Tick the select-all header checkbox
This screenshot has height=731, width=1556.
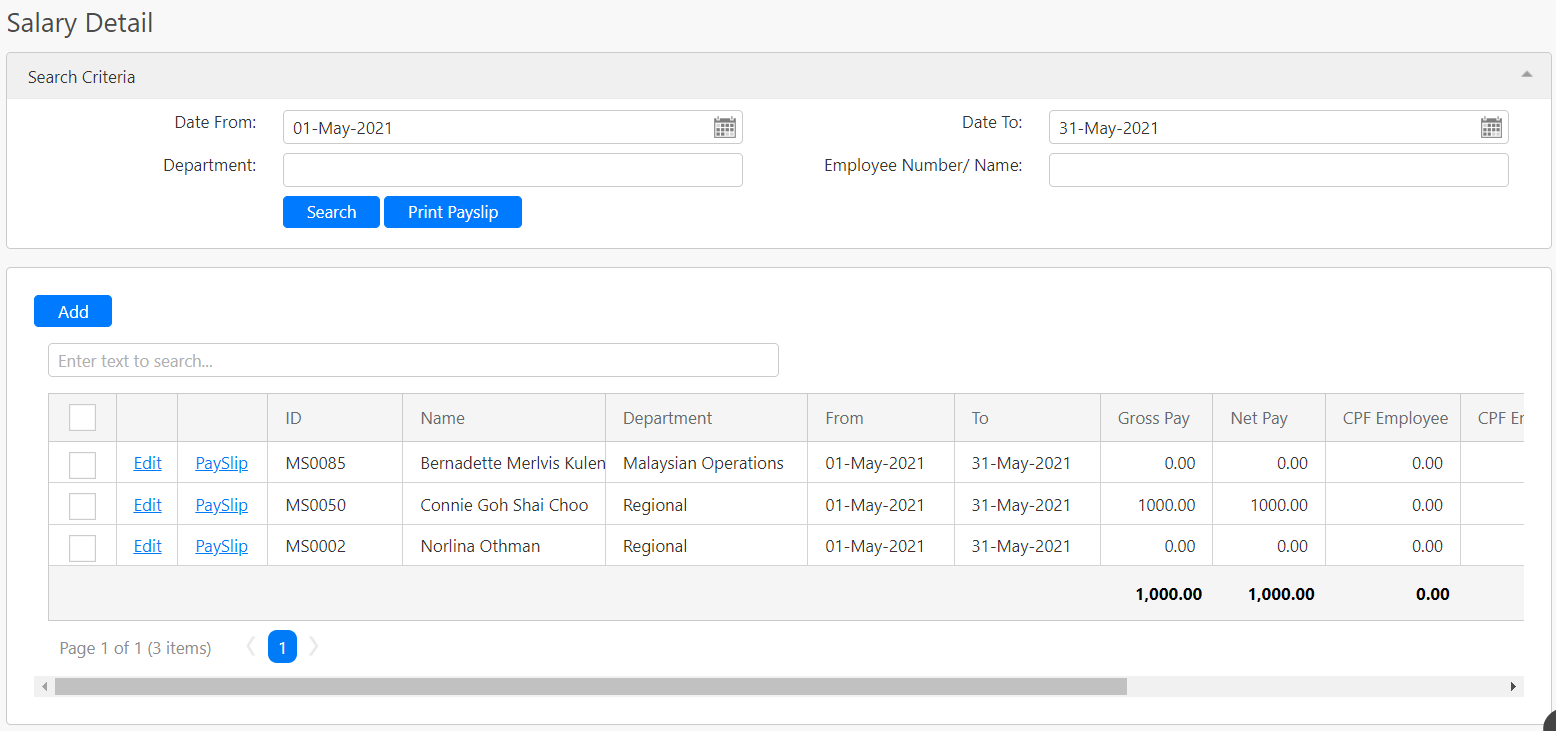82,417
